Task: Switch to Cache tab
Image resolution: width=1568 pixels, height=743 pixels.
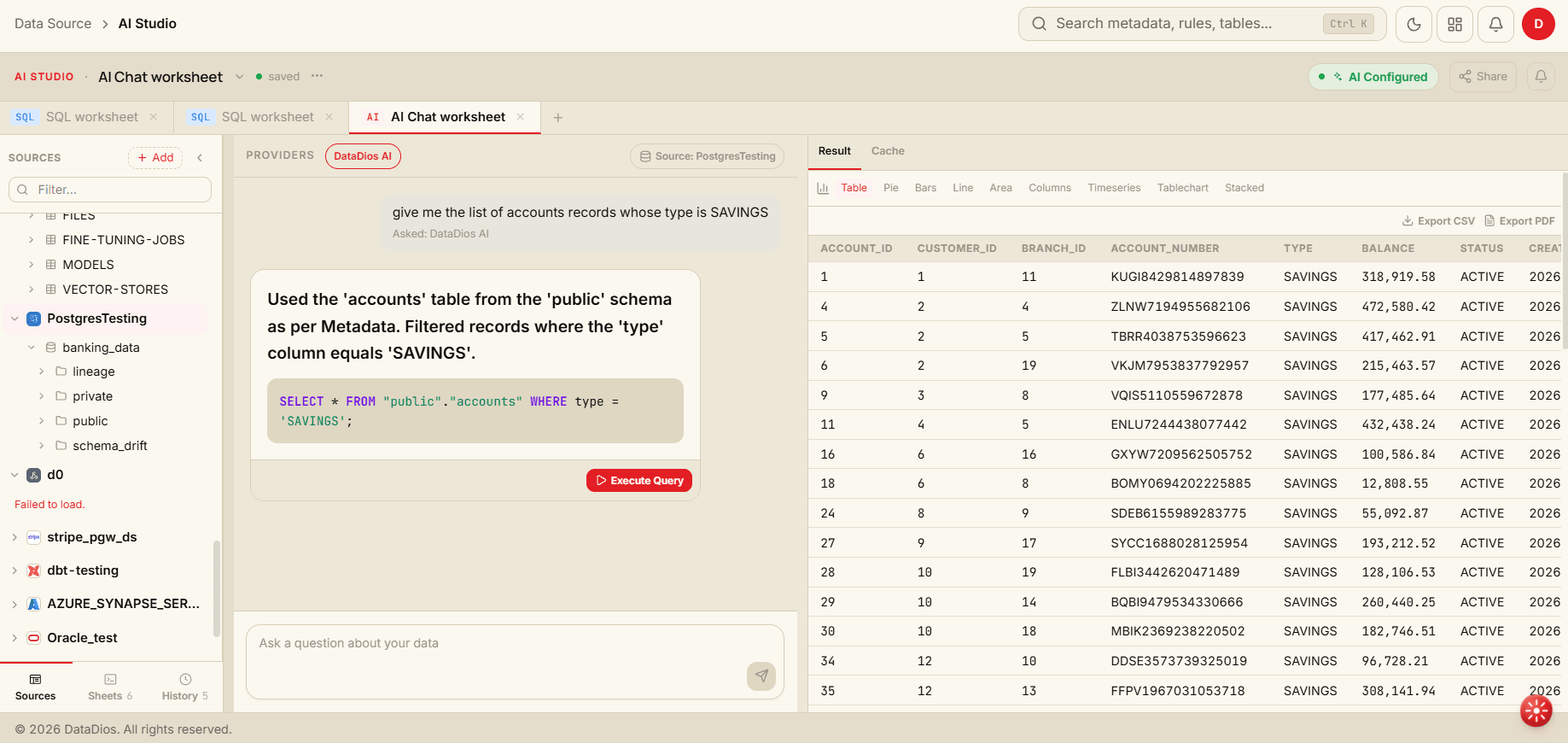Action: pyautogui.click(x=888, y=151)
